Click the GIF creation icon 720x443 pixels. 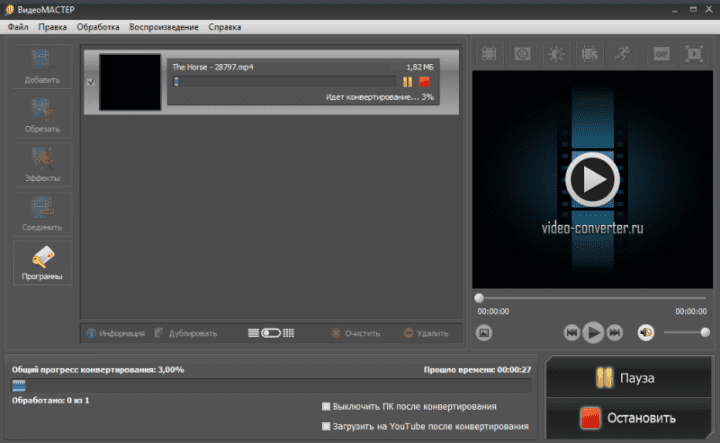tap(661, 54)
